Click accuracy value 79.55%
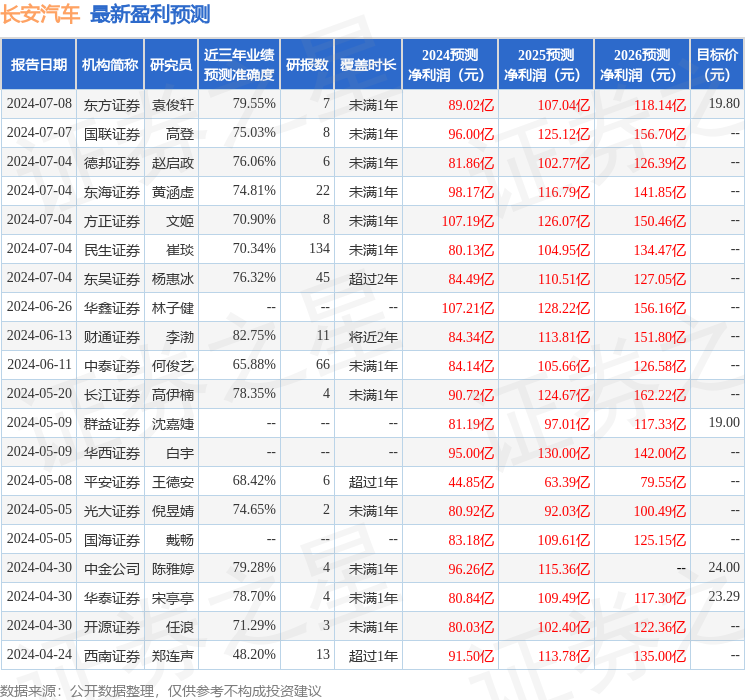 point(254,103)
